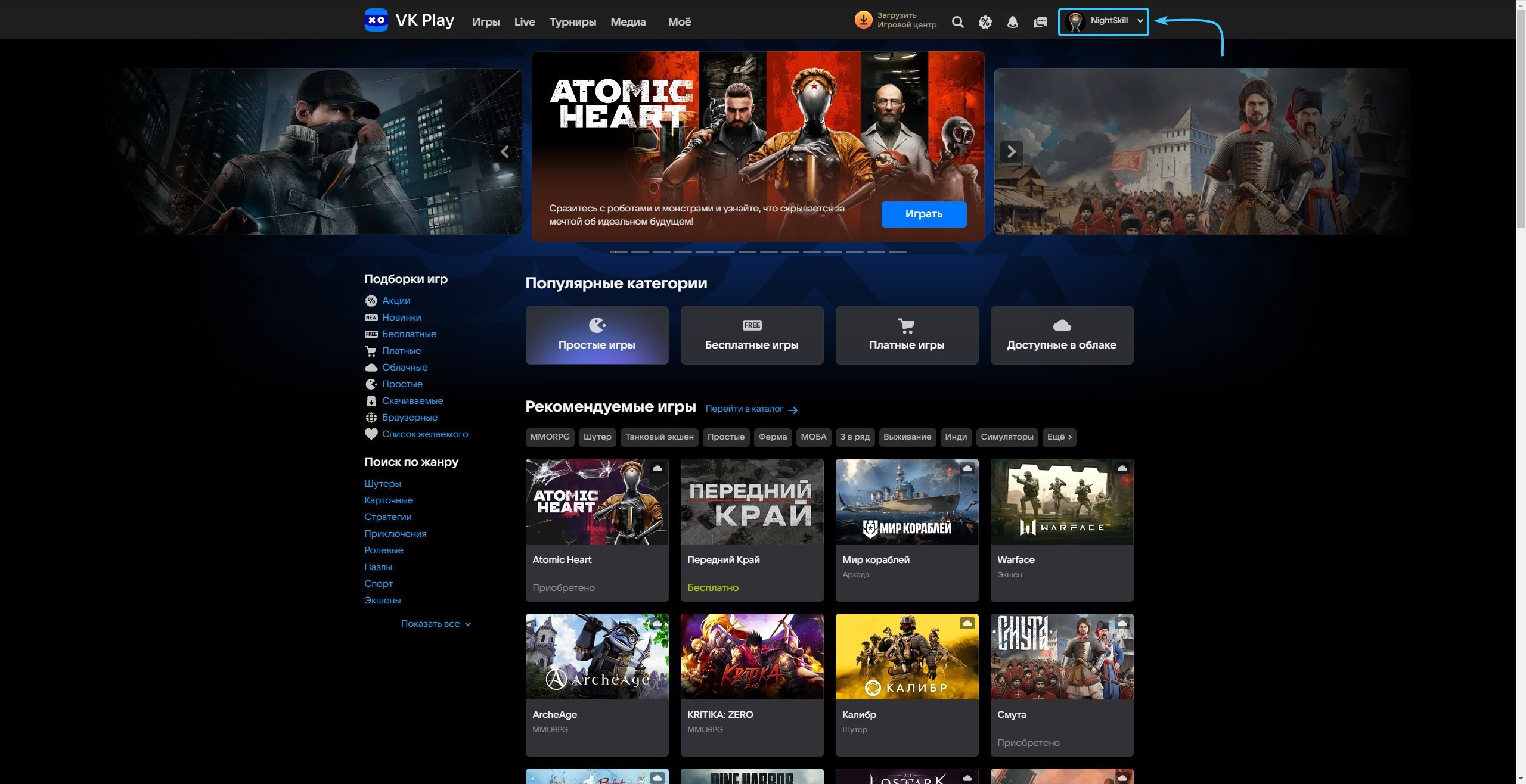Image resolution: width=1526 pixels, height=784 pixels.
Task: Filter by Выживание tag
Action: (907, 437)
